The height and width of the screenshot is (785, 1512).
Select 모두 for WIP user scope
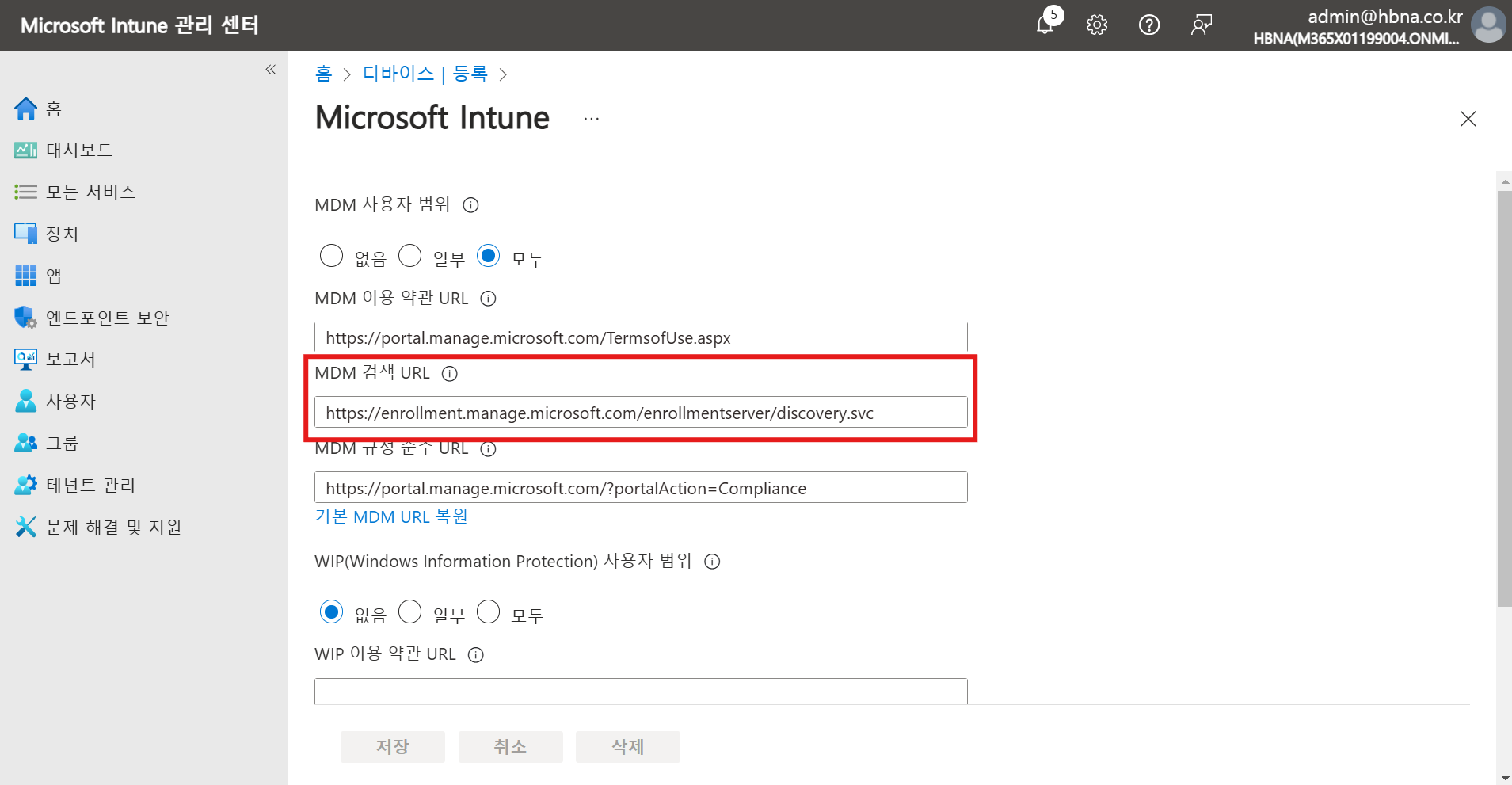[x=488, y=612]
